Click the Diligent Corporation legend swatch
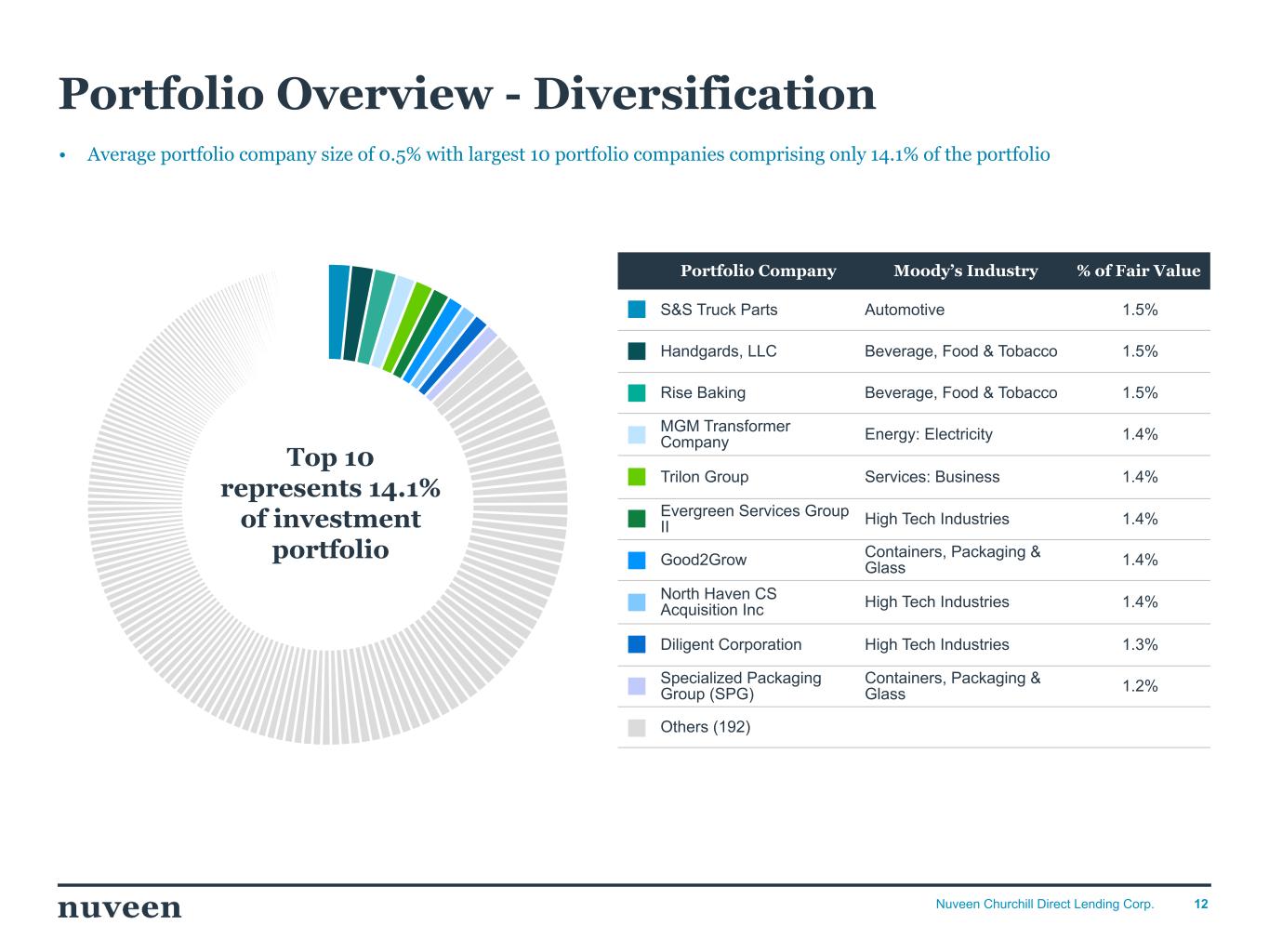Viewport: 1269px width, 952px height. tap(637, 644)
